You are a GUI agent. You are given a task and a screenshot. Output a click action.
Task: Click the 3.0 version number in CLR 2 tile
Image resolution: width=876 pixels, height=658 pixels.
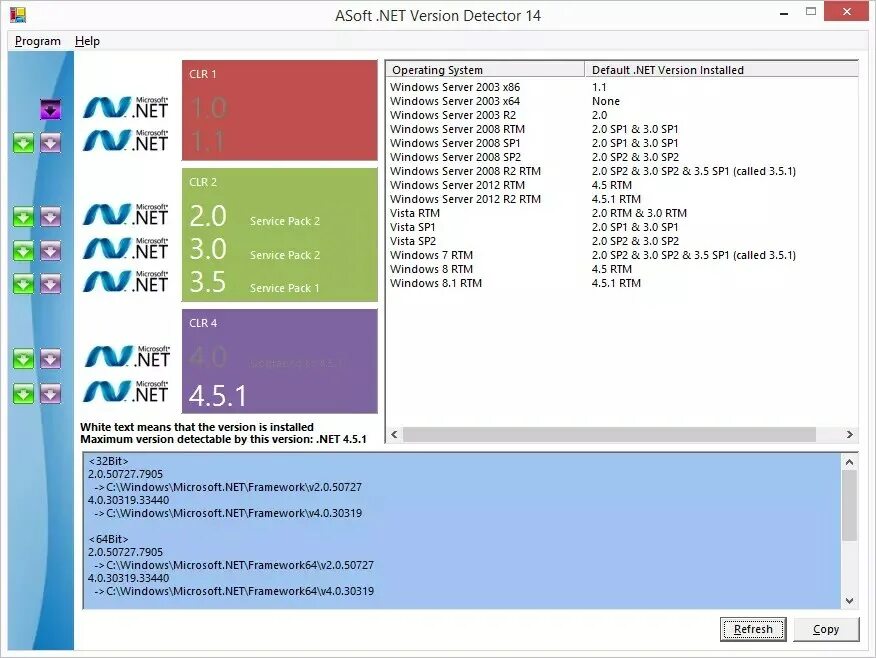208,249
